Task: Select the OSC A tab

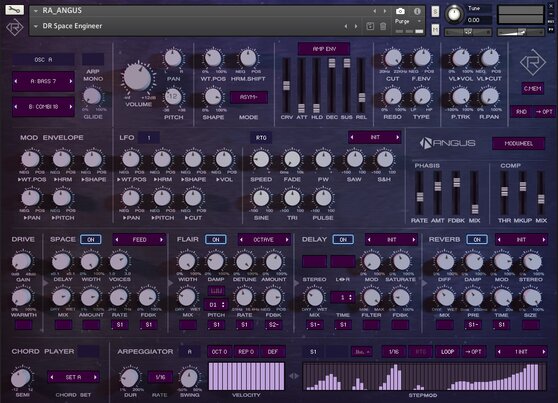Action: point(43,60)
